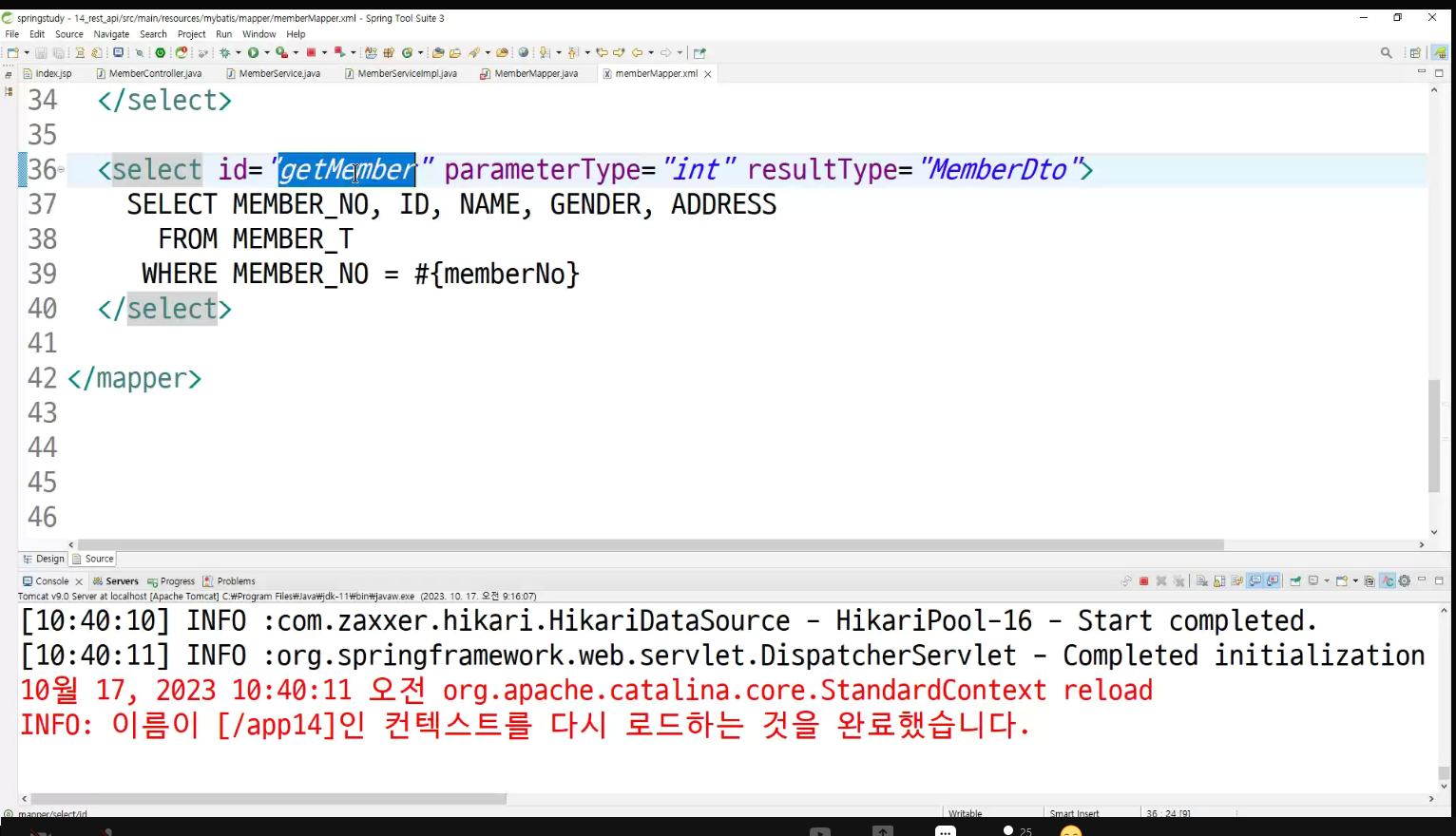Open the Display Selected Console dropdown
This screenshot has height=836, width=1456.
[x=1327, y=581]
